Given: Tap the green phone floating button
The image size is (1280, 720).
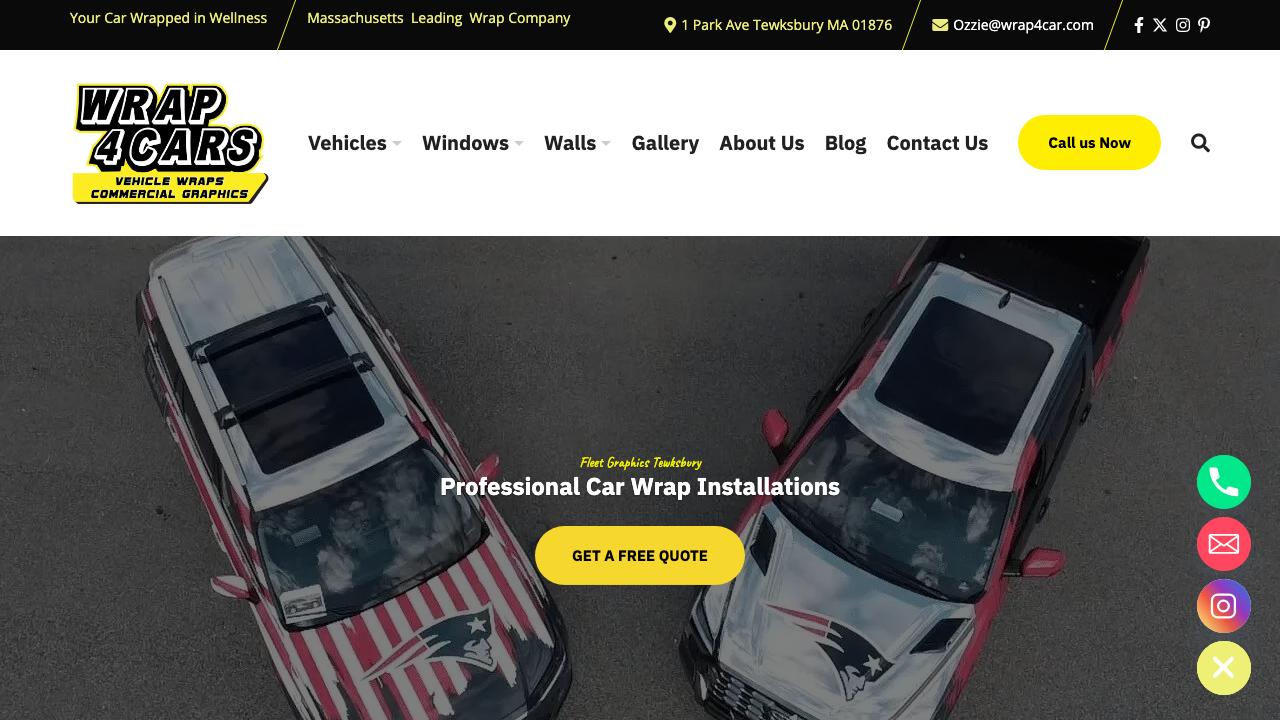Looking at the screenshot, I should coord(1224,482).
